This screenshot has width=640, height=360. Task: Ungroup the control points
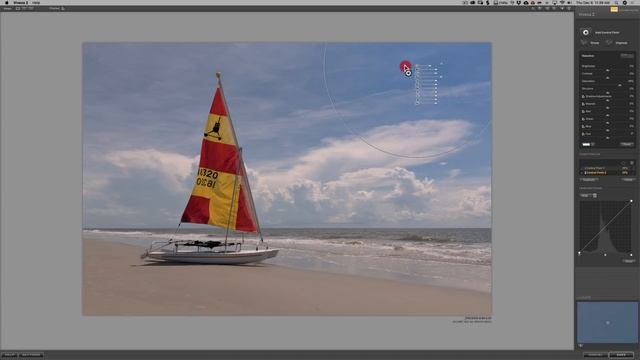coord(617,43)
